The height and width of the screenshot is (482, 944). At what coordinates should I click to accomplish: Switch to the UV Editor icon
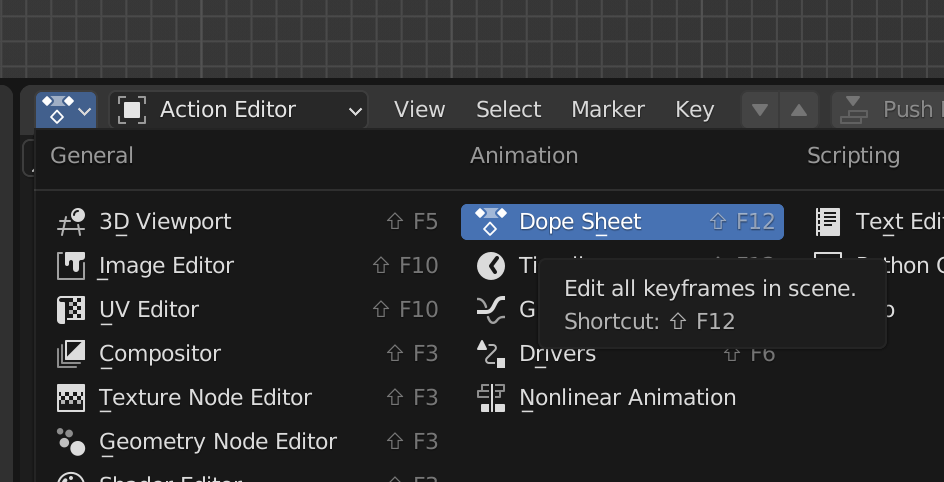click(72, 310)
